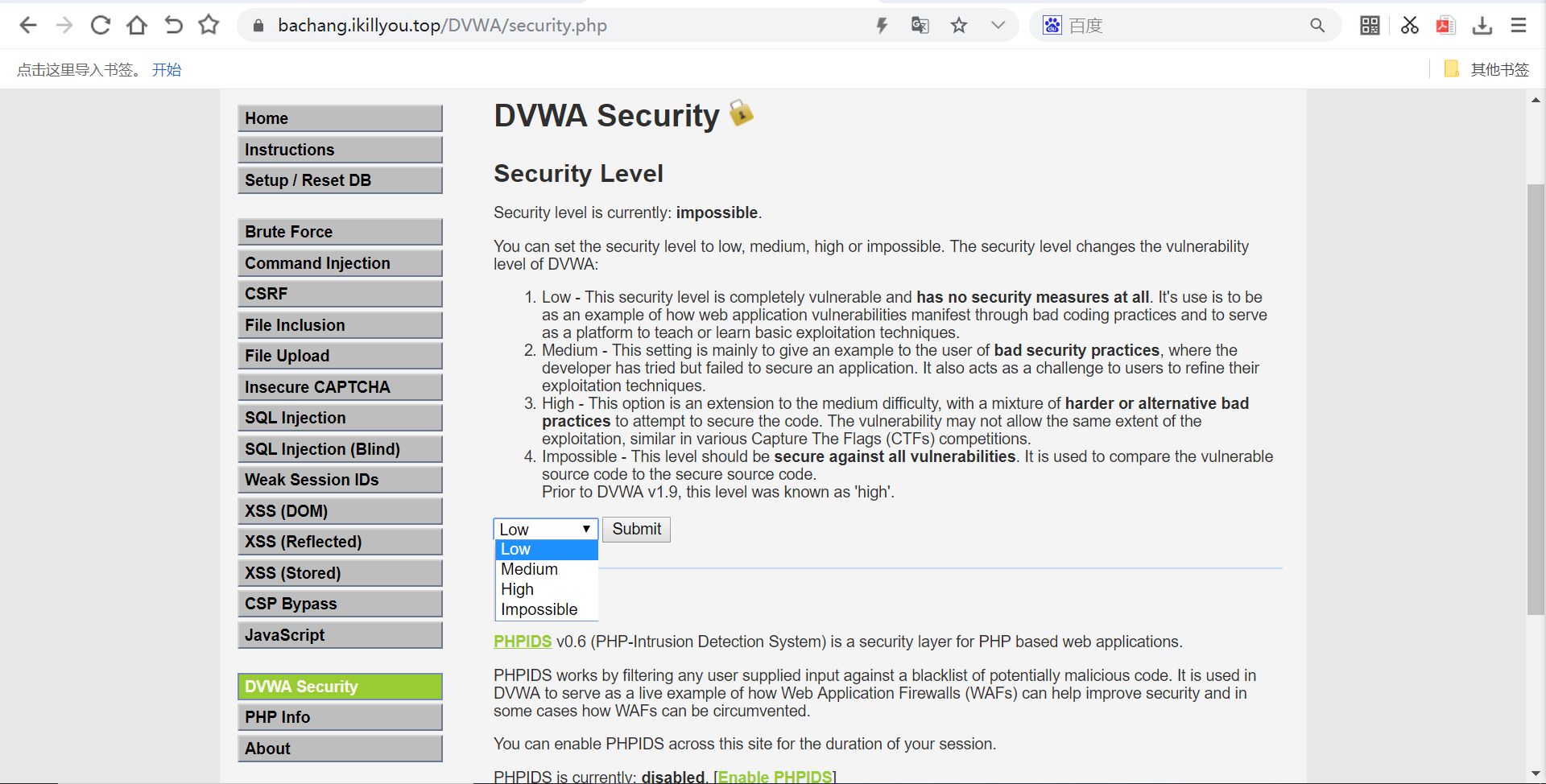Go back with the browser back arrow

click(x=28, y=26)
